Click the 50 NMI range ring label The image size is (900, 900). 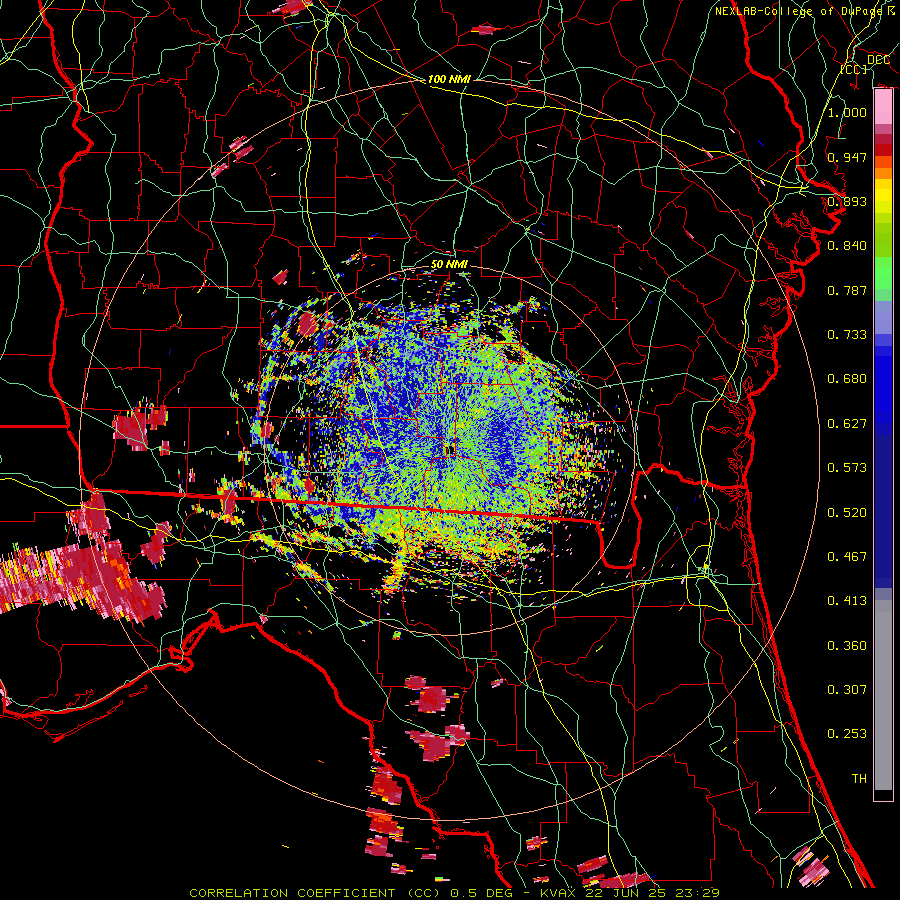point(449,265)
